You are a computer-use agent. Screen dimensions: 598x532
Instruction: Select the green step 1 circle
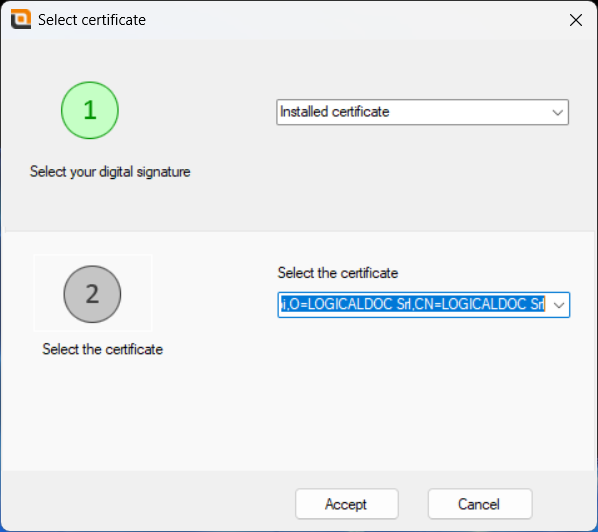point(90,110)
